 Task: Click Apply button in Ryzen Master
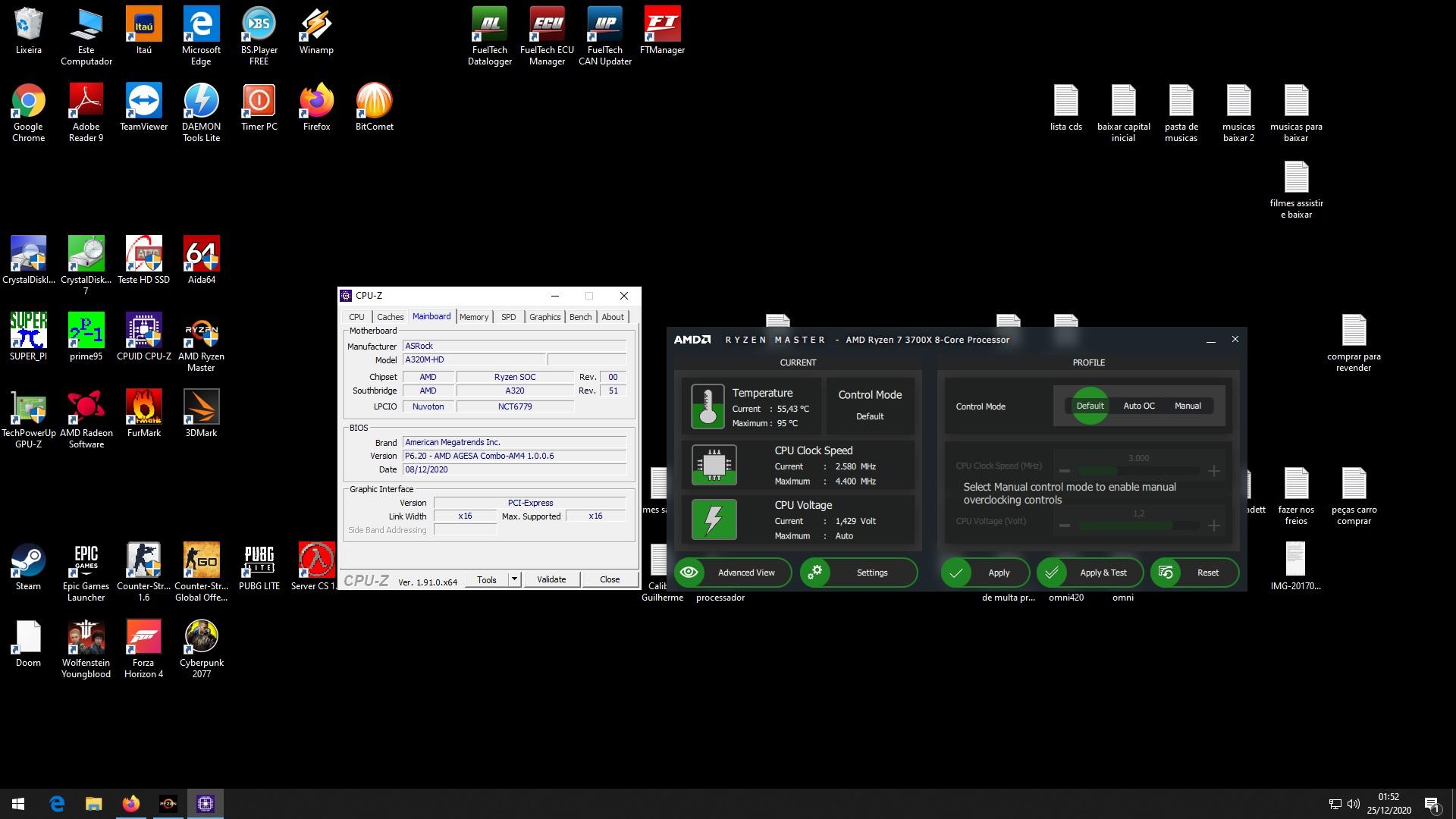[985, 573]
